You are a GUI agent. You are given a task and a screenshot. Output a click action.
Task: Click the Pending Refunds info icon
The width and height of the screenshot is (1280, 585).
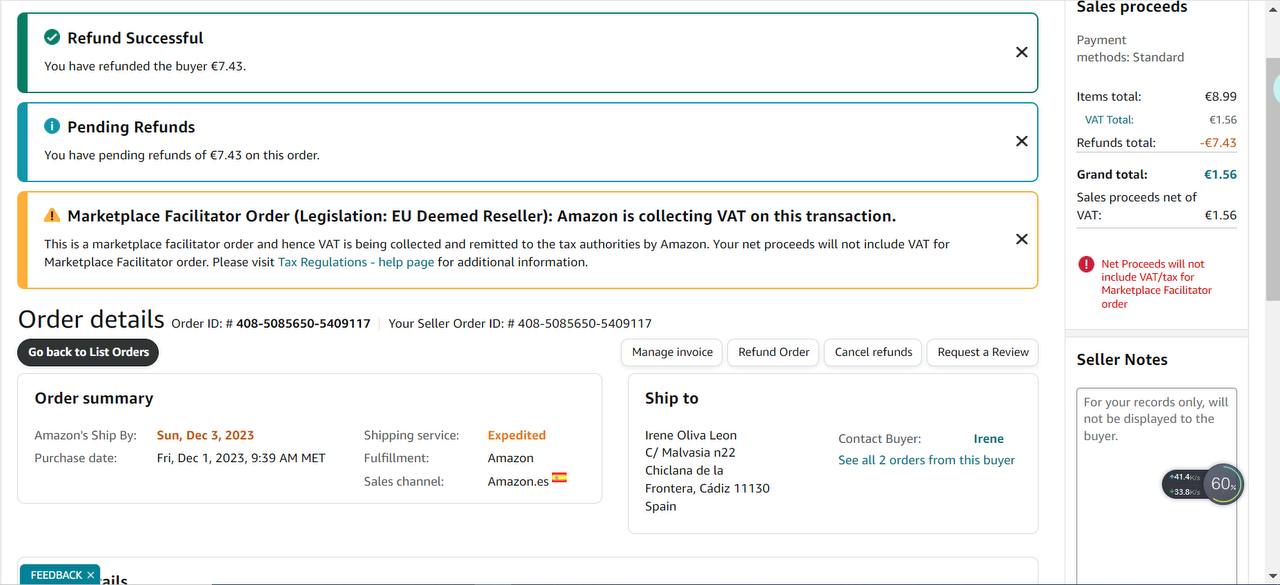click(x=52, y=126)
